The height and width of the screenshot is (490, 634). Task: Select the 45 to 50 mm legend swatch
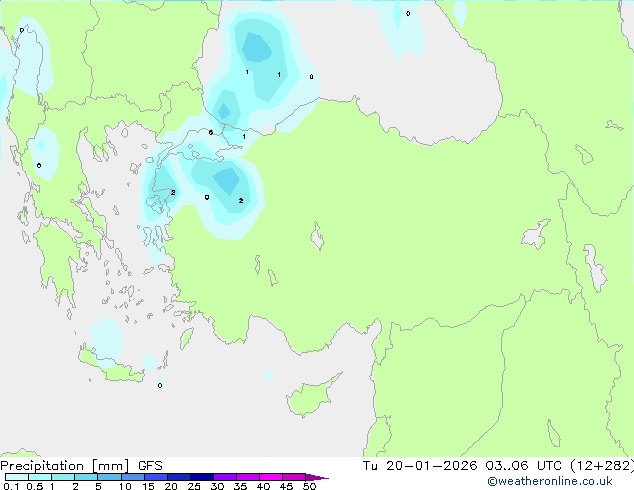tap(294, 477)
